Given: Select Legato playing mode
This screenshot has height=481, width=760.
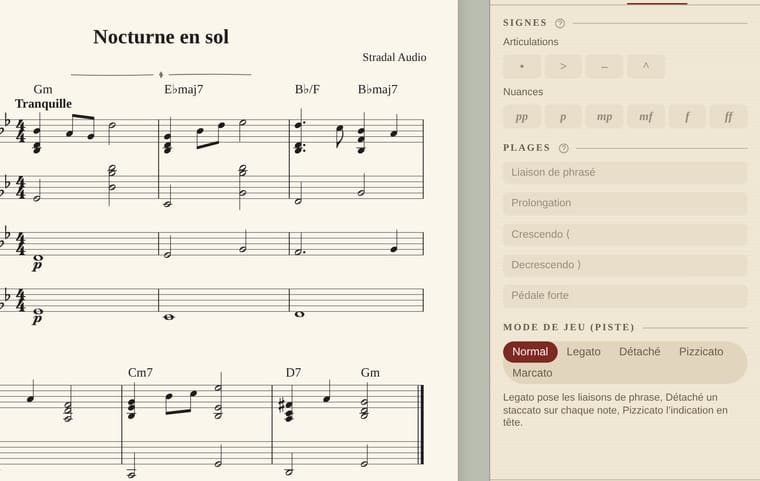Looking at the screenshot, I should 584,352.
